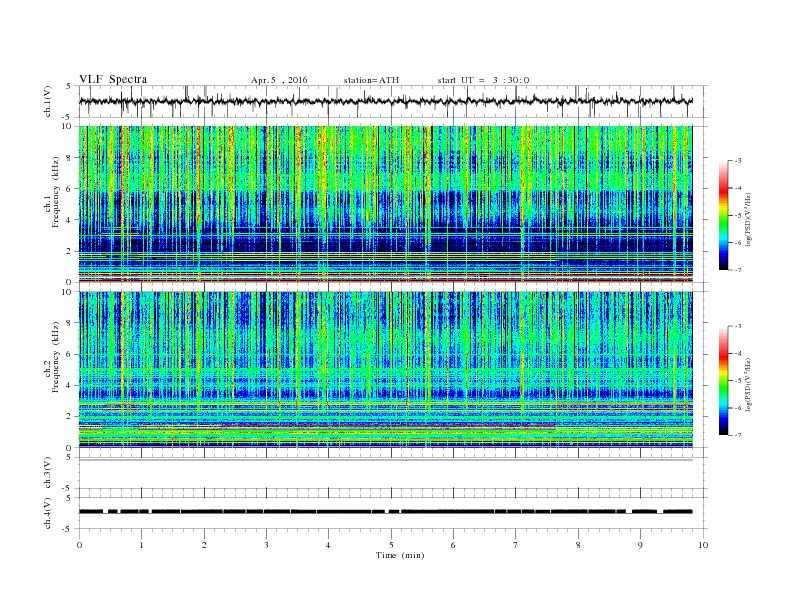
Task: Click the "6" tick on the time axis
Action: (x=453, y=545)
